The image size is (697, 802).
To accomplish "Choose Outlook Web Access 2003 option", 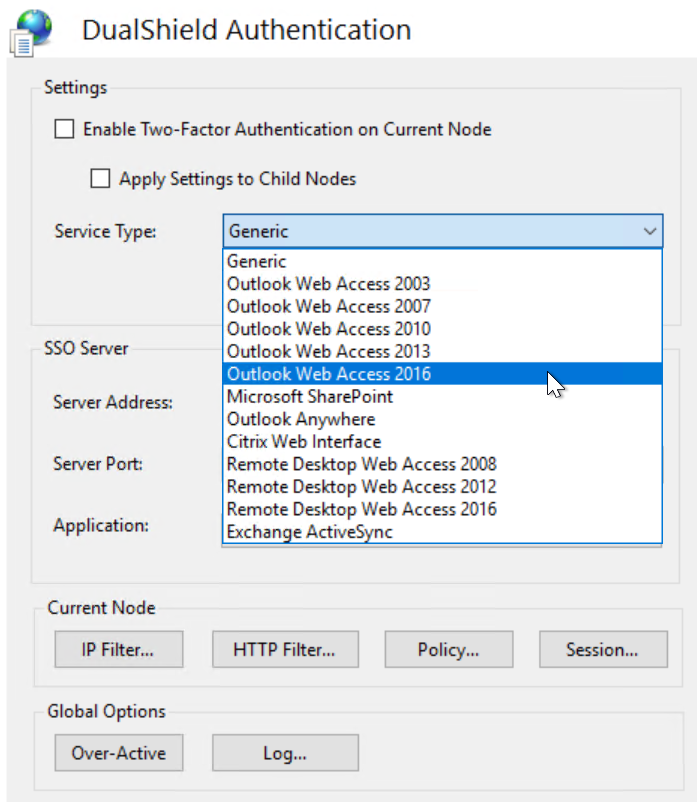I will pos(328,284).
